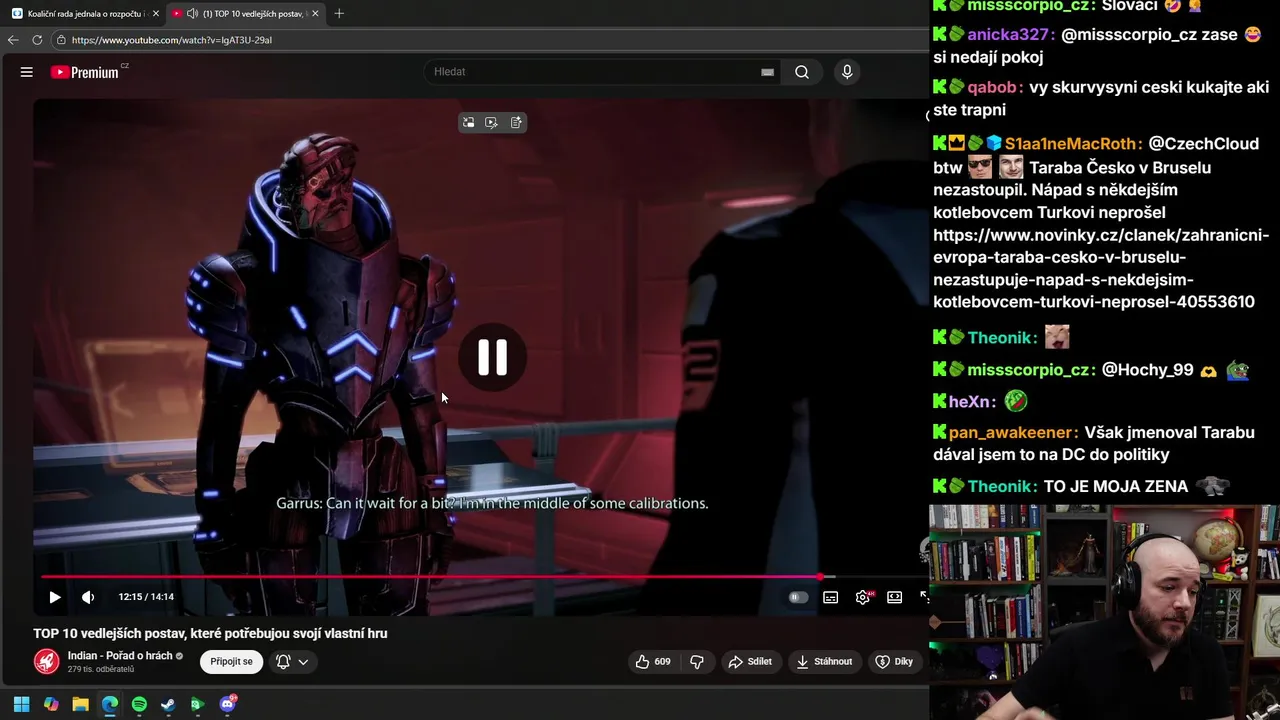Open Spotify from the taskbar
The width and height of the screenshot is (1280, 720).
(x=139, y=704)
